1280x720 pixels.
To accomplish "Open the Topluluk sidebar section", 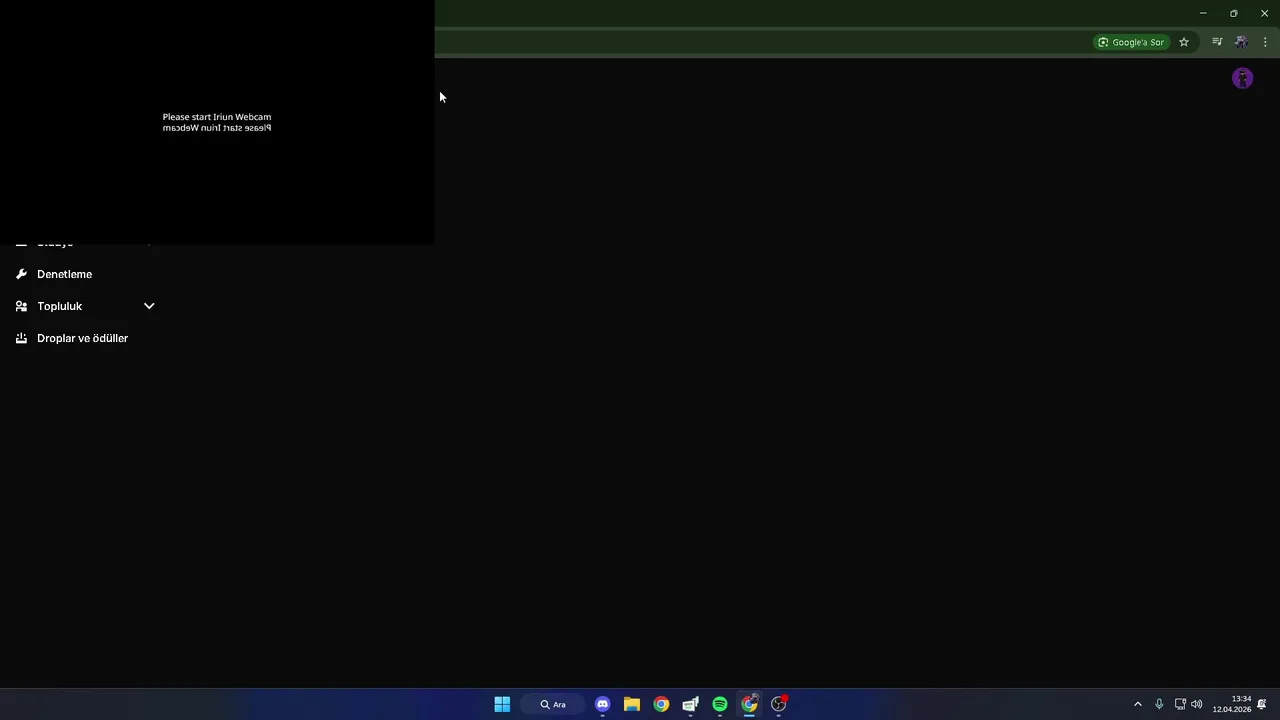I will [85, 306].
